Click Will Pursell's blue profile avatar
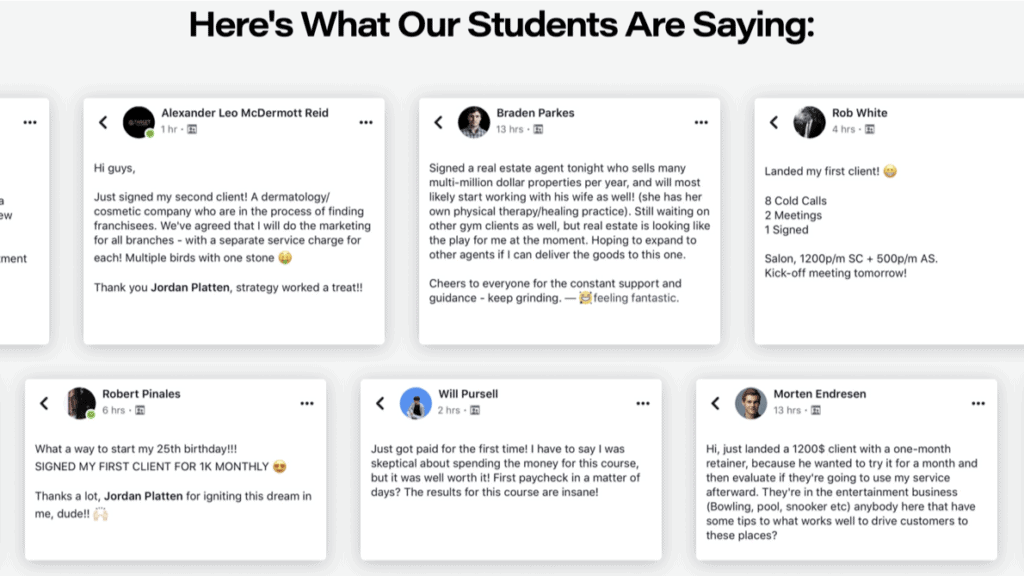Image resolution: width=1024 pixels, height=576 pixels. (416, 403)
